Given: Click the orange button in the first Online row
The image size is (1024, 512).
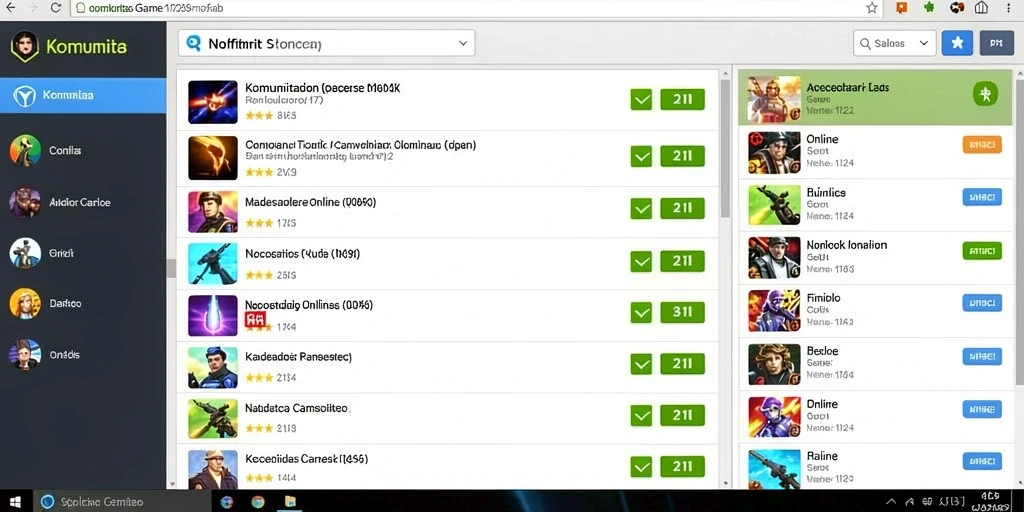Looking at the screenshot, I should (x=982, y=144).
